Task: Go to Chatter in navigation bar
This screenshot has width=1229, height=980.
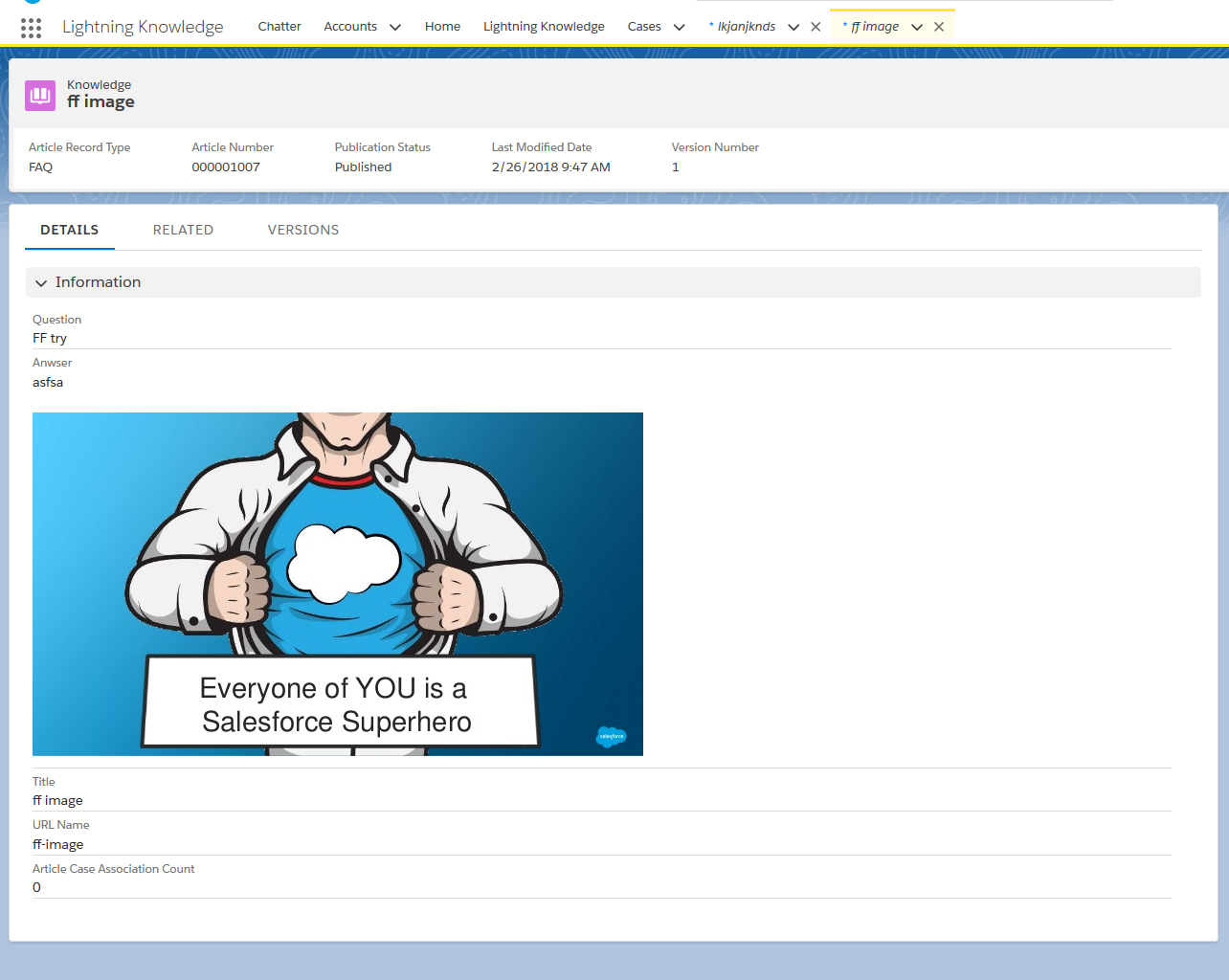Action: tap(279, 27)
